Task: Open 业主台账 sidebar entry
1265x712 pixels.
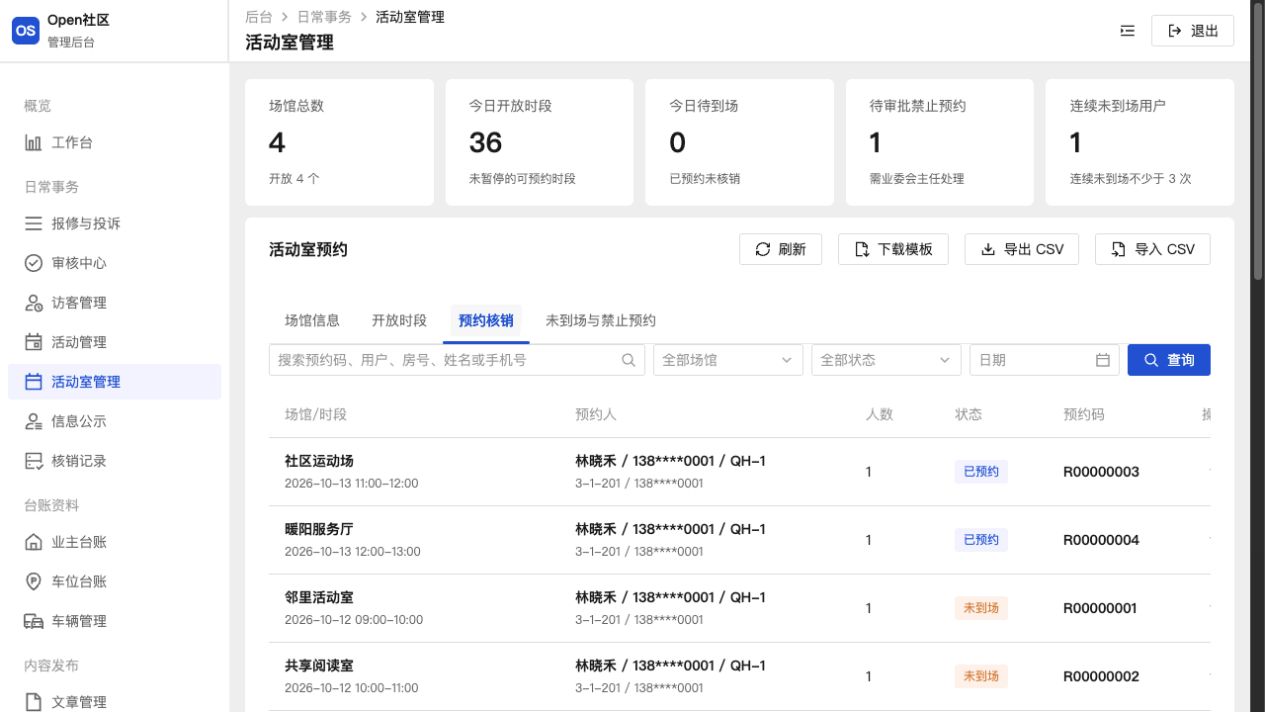Action: click(x=114, y=542)
